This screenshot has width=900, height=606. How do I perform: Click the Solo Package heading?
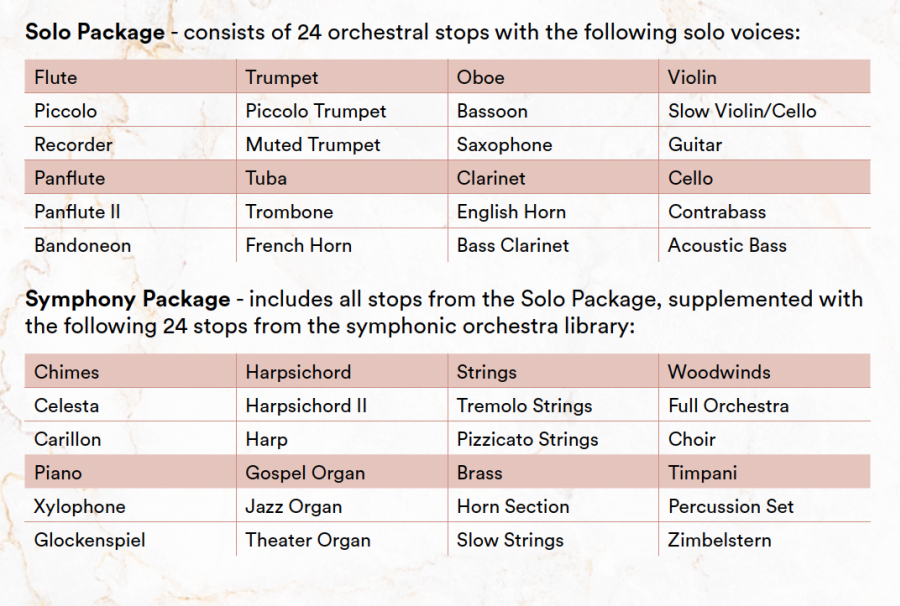(x=95, y=32)
